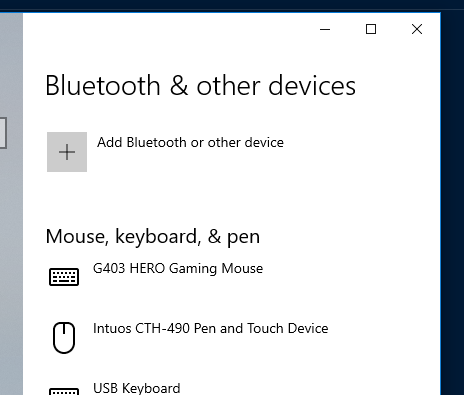The height and width of the screenshot is (395, 464).
Task: Click the dark desktop area beside window
Action: [453, 200]
